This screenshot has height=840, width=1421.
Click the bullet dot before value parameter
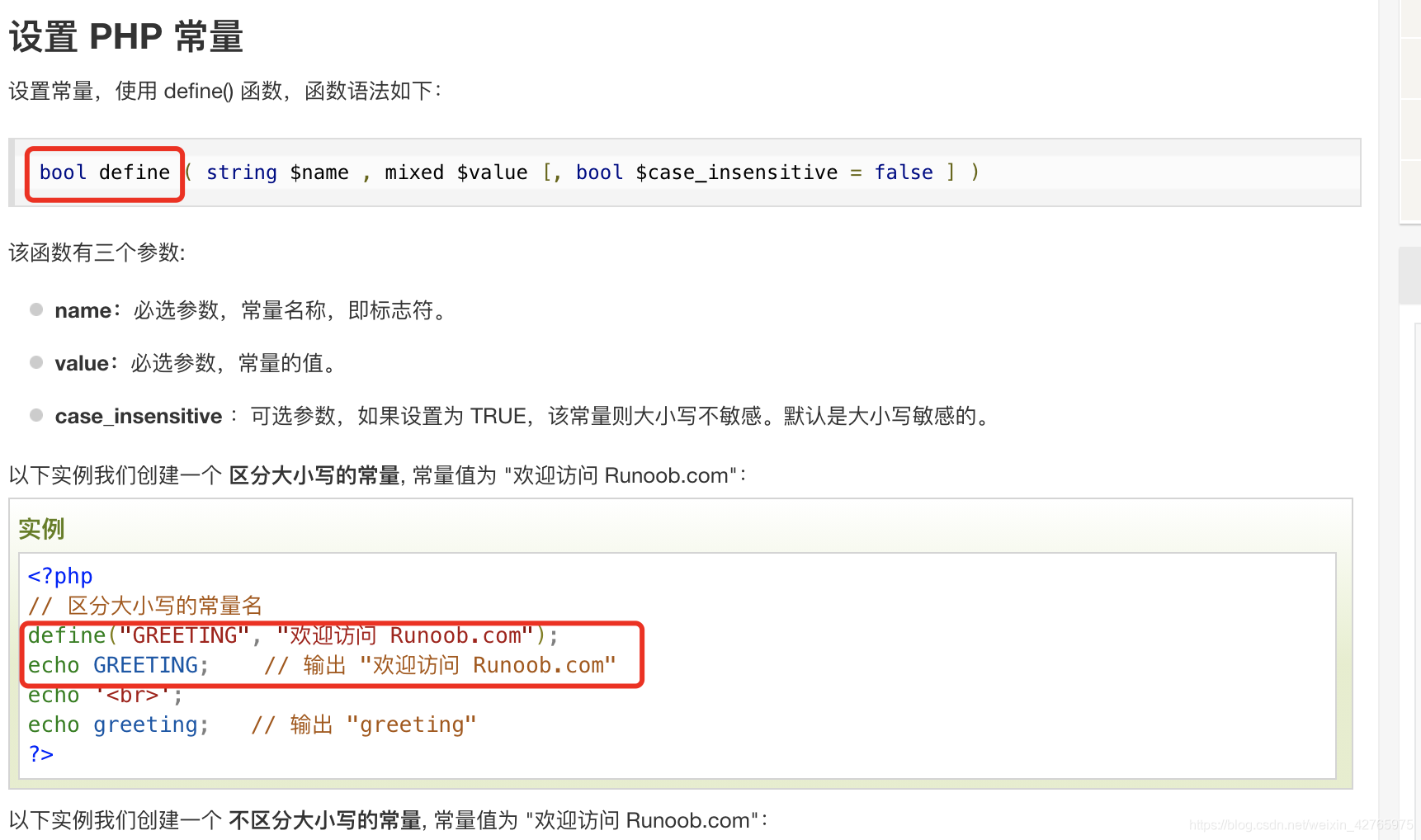click(36, 362)
